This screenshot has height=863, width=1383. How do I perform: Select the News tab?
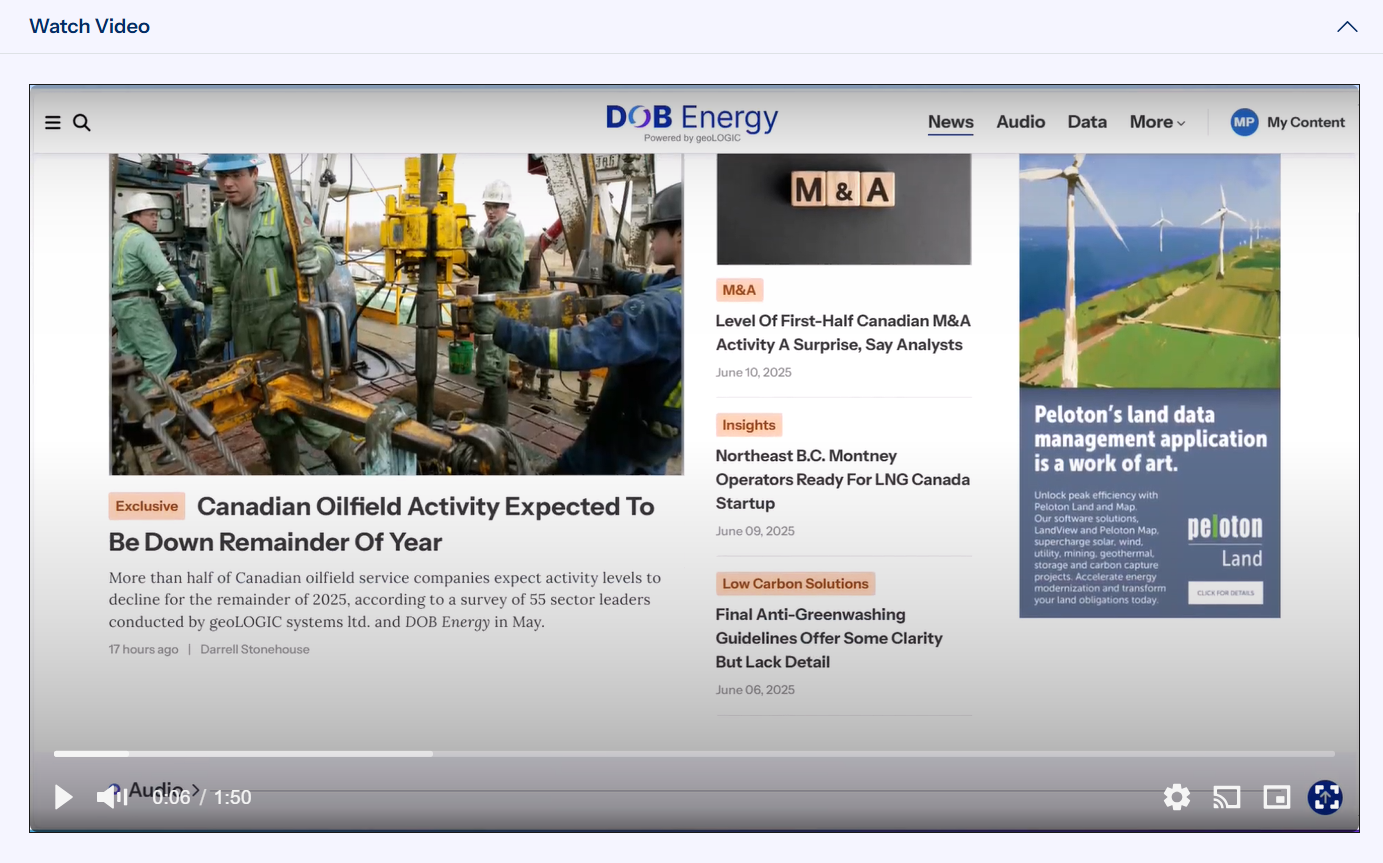950,122
